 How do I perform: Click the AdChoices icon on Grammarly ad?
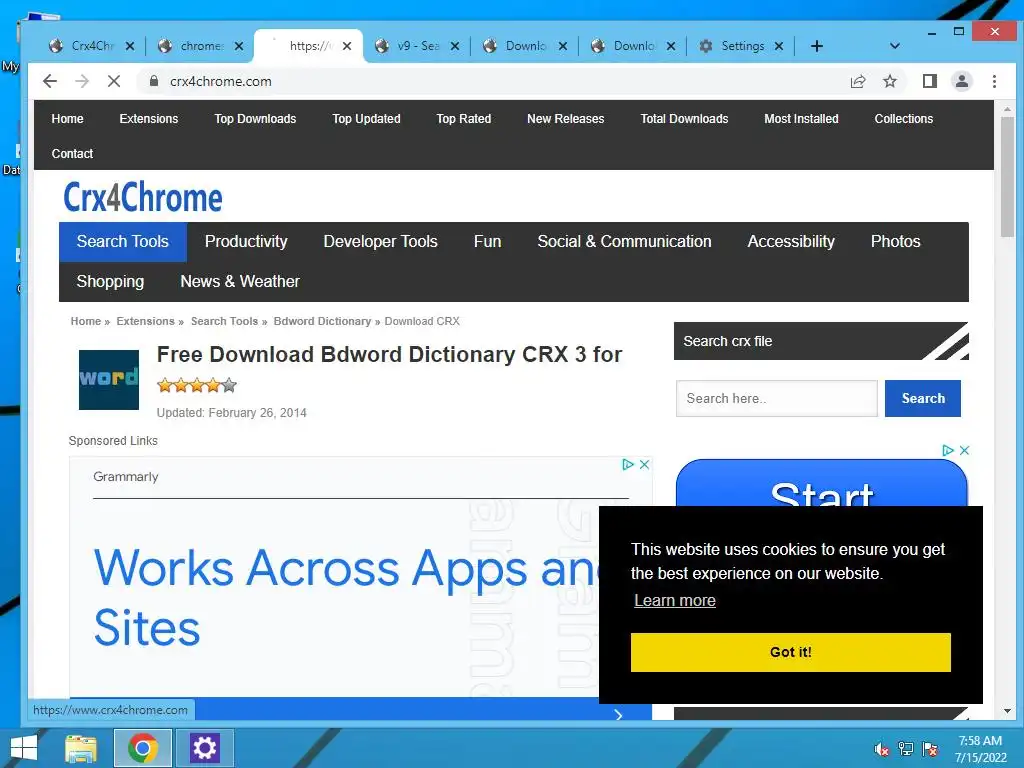click(628, 464)
